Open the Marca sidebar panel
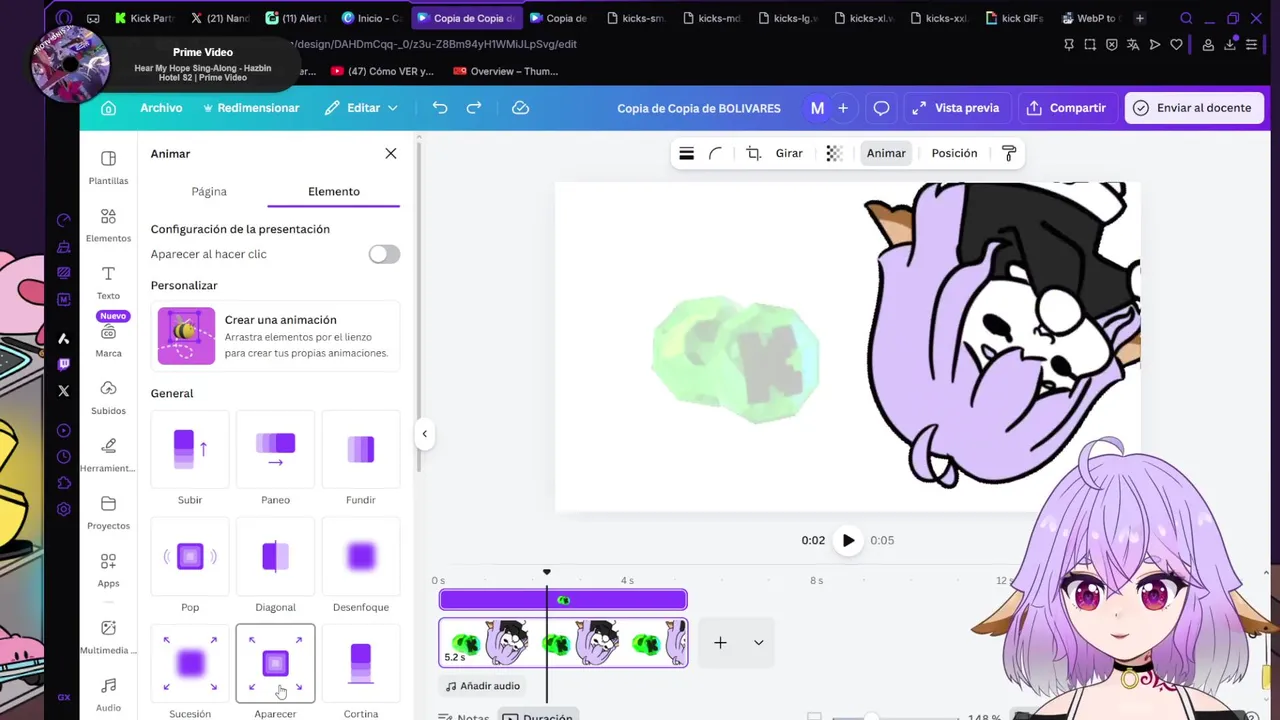Image resolution: width=1280 pixels, height=720 pixels. pos(108,340)
